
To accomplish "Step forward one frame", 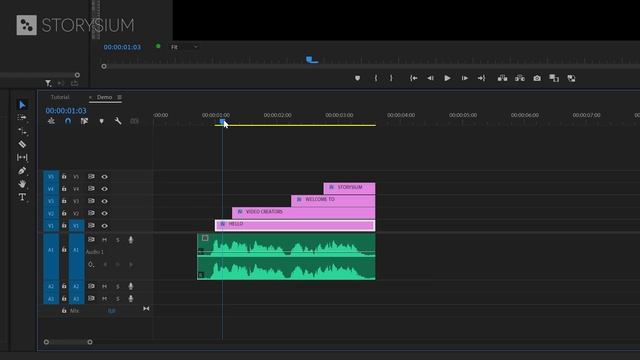I will point(464,78).
